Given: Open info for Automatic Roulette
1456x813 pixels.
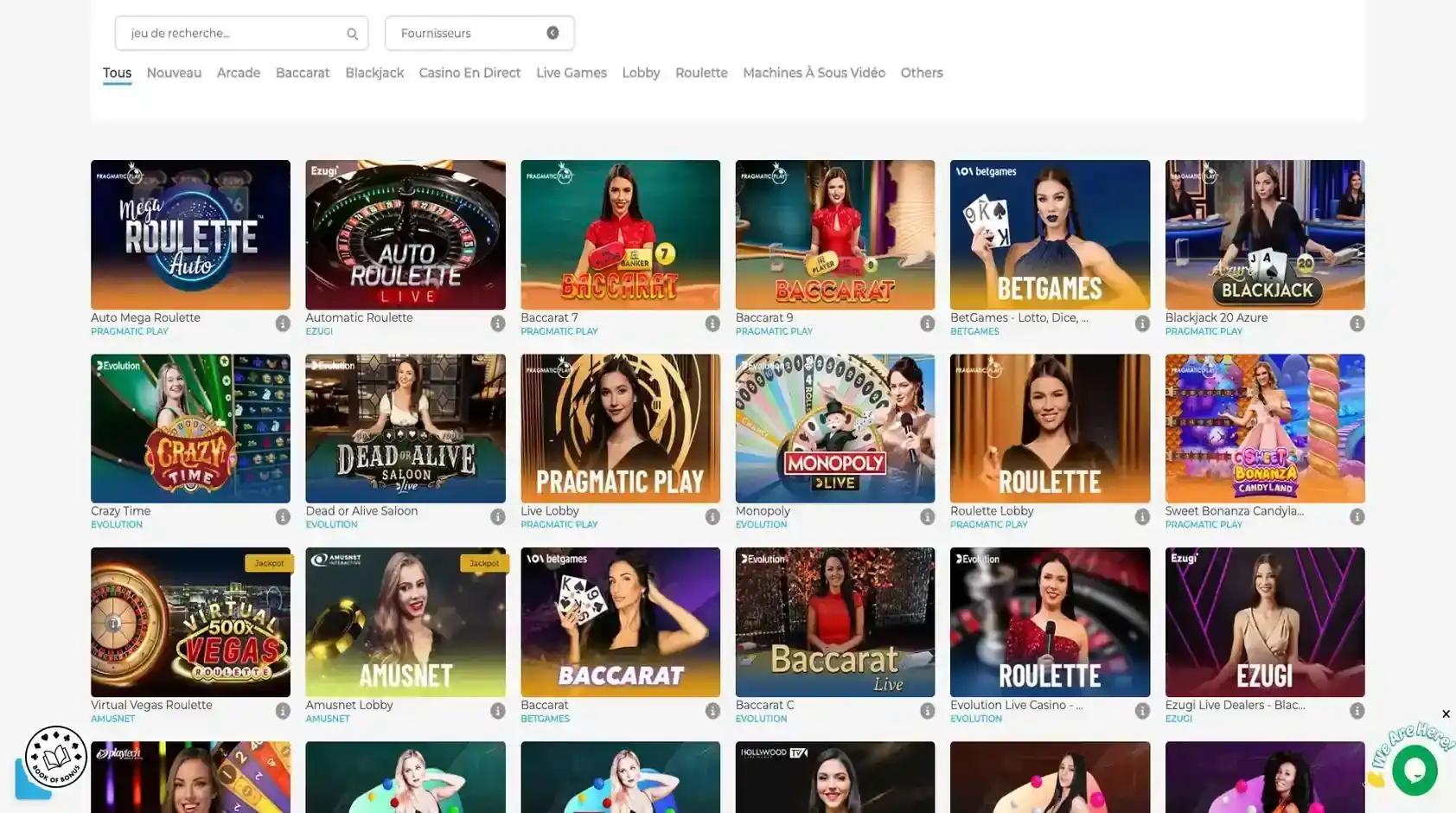Looking at the screenshot, I should (x=498, y=323).
